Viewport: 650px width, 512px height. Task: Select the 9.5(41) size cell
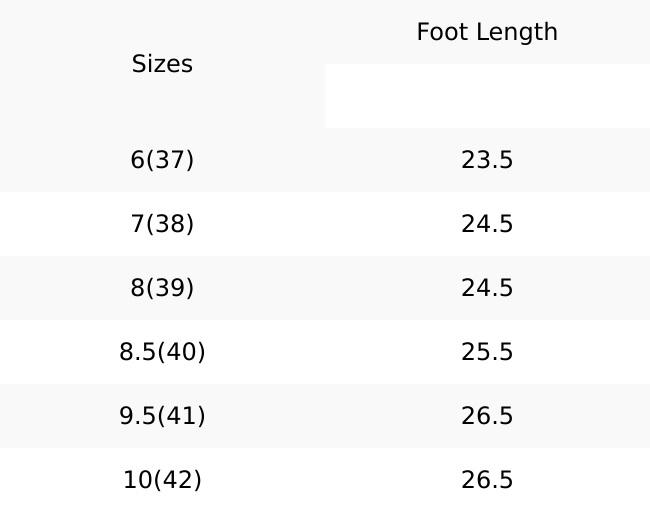pos(162,416)
